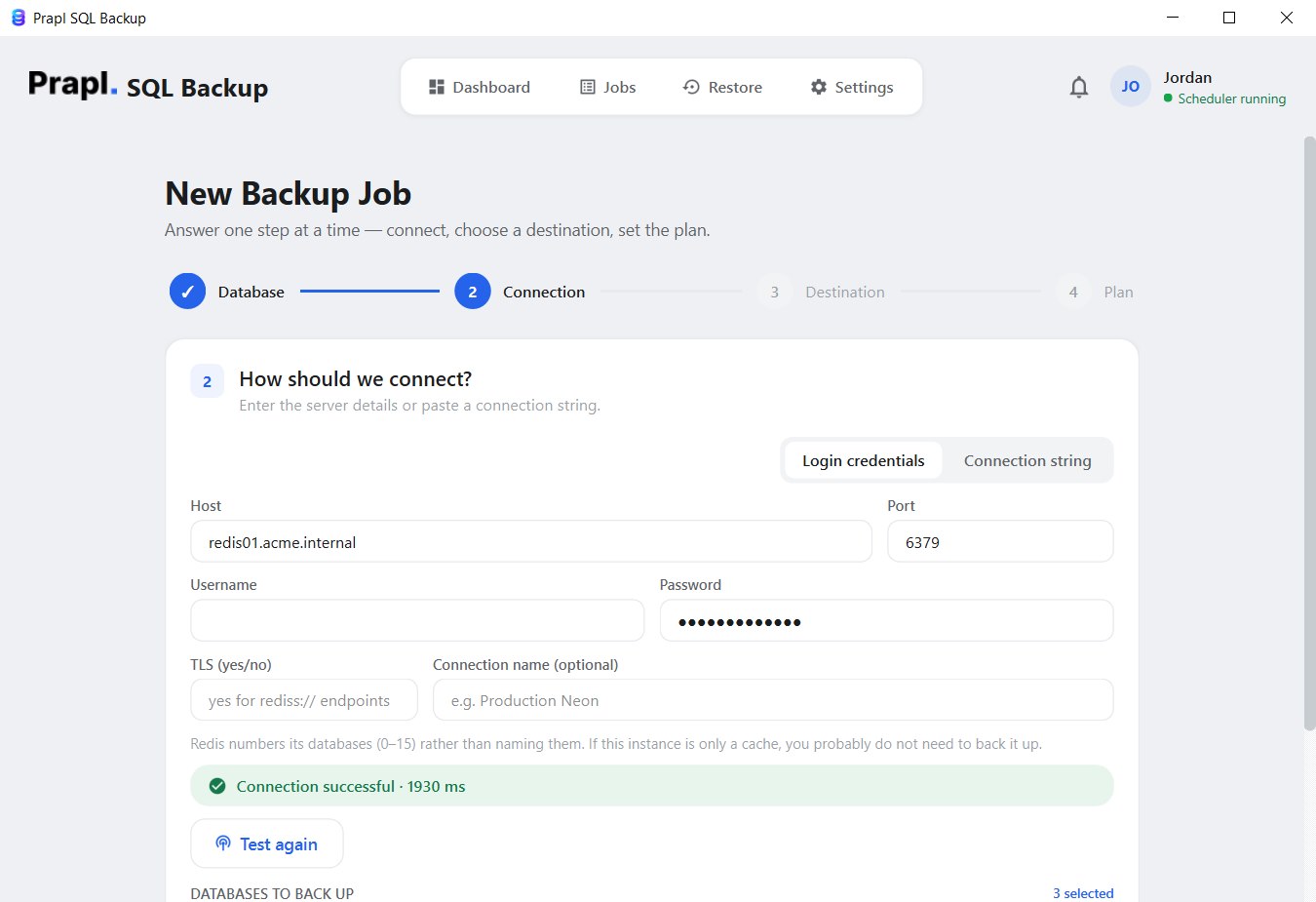Click the Password field

pyautogui.click(x=886, y=620)
